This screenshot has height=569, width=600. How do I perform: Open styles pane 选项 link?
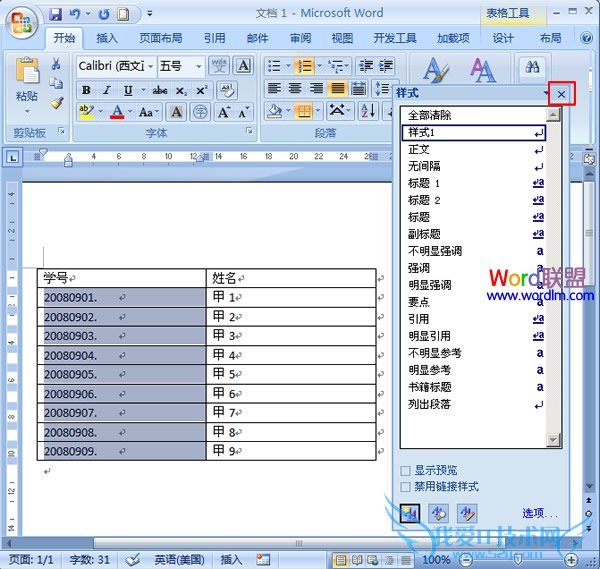point(540,513)
